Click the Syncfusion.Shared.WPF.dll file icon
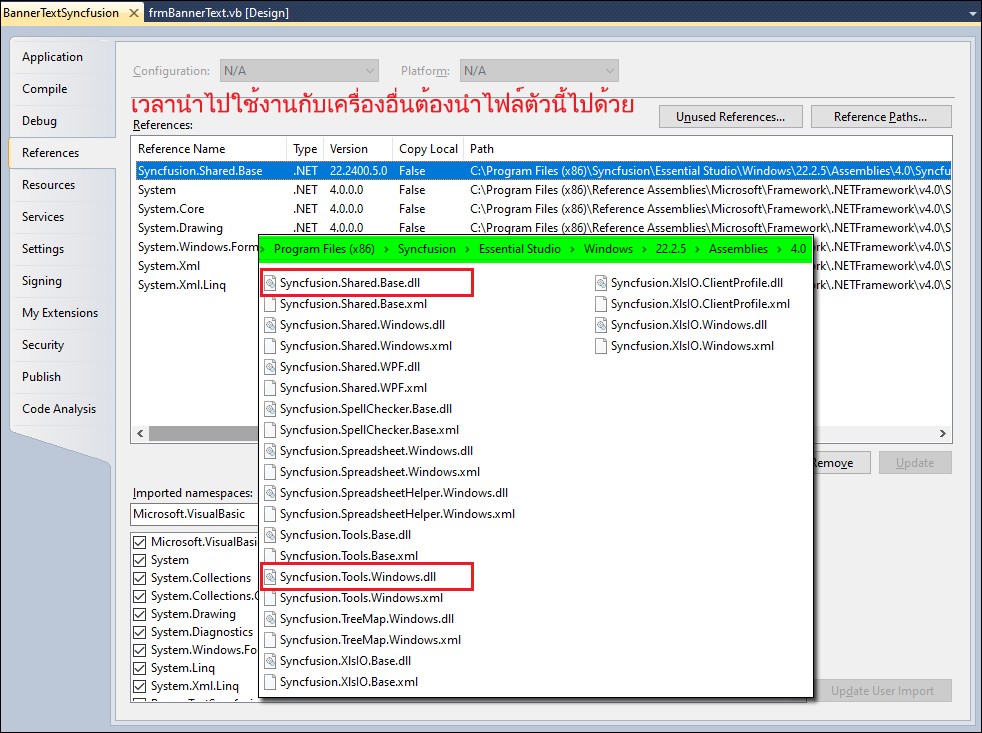 (x=270, y=367)
